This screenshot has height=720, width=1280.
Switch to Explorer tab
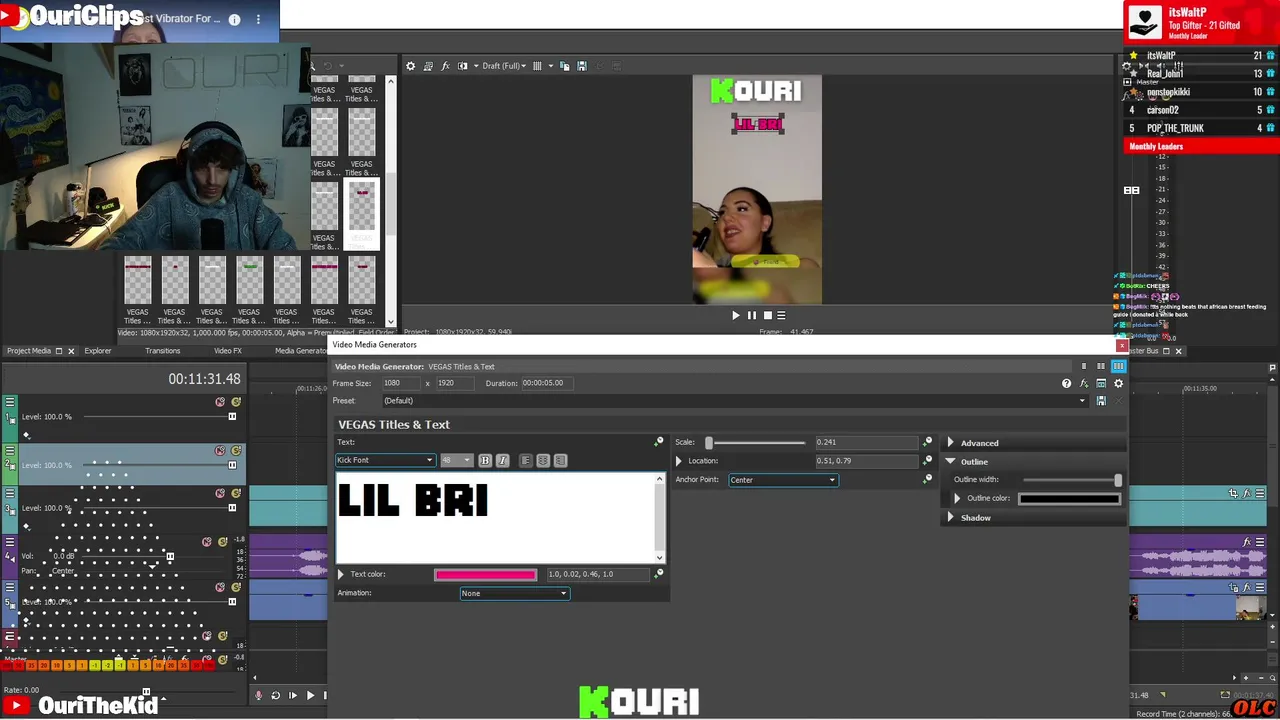(x=98, y=351)
